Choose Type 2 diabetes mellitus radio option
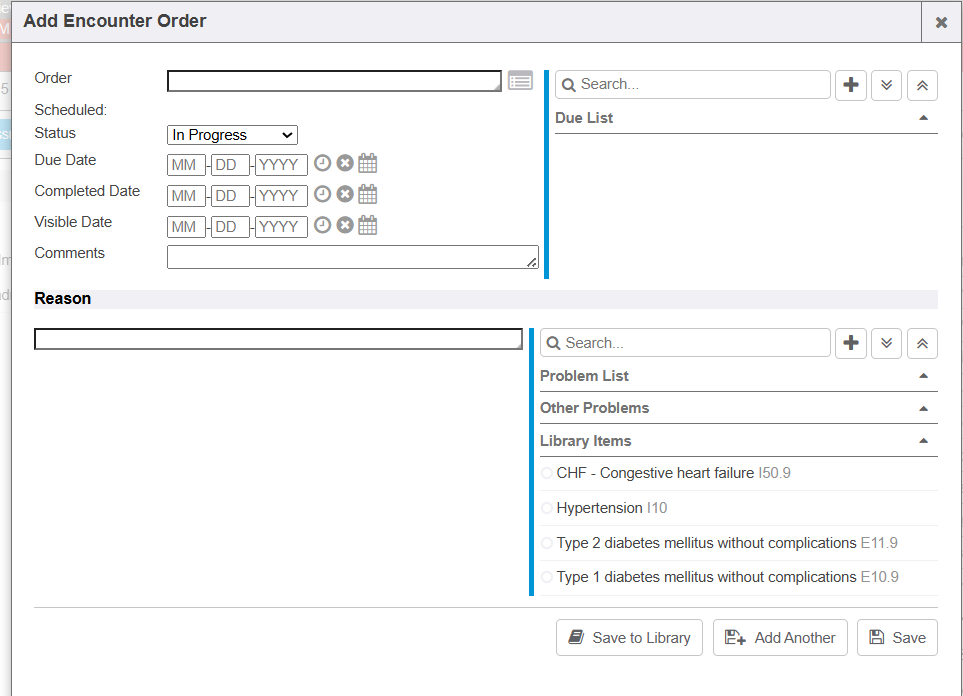 [547, 543]
